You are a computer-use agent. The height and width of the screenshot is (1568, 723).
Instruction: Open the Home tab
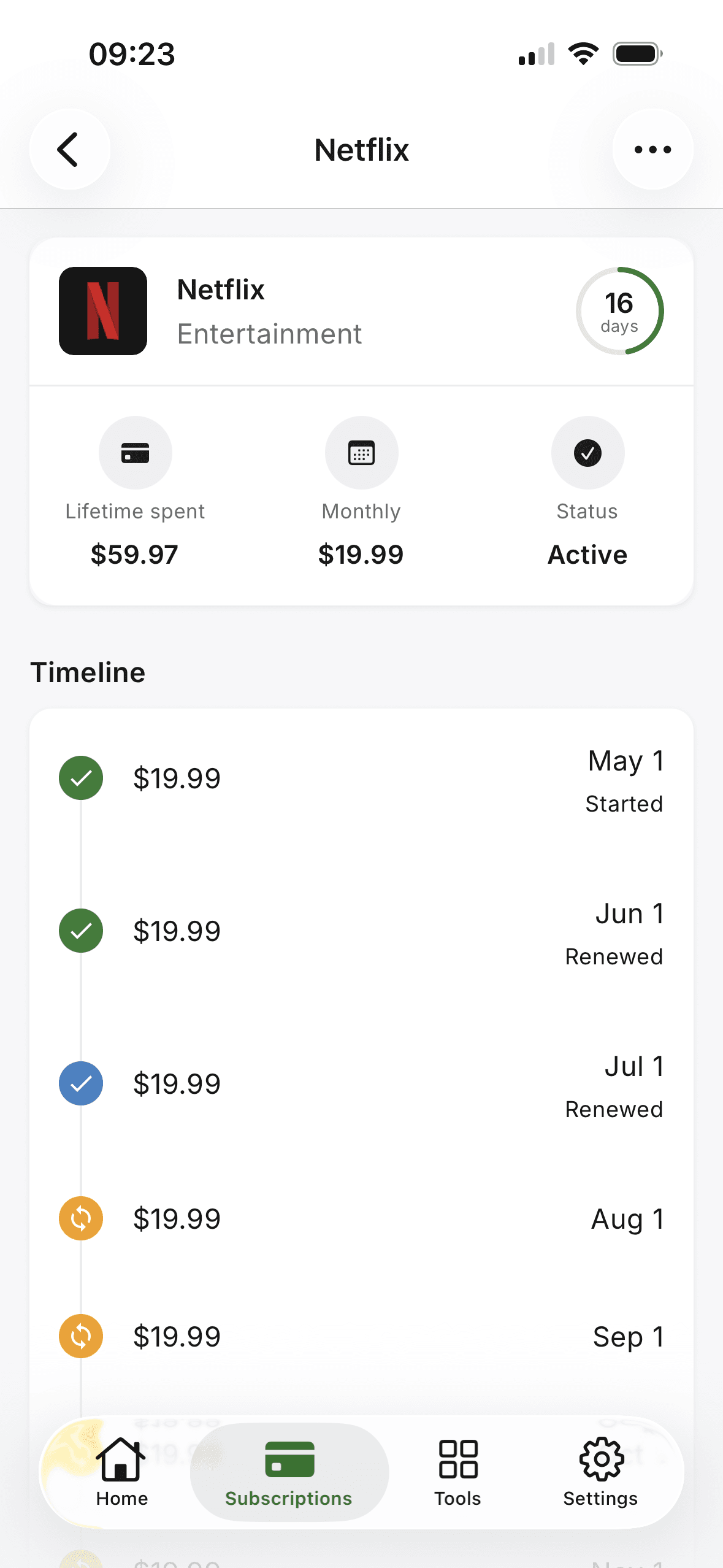121,1472
